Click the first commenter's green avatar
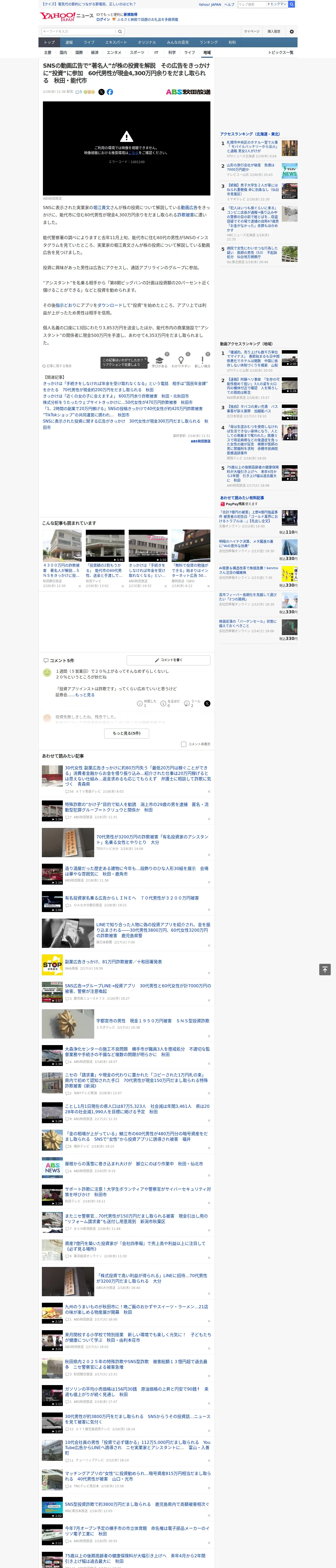This screenshot has width=336, height=1568. coord(47,673)
